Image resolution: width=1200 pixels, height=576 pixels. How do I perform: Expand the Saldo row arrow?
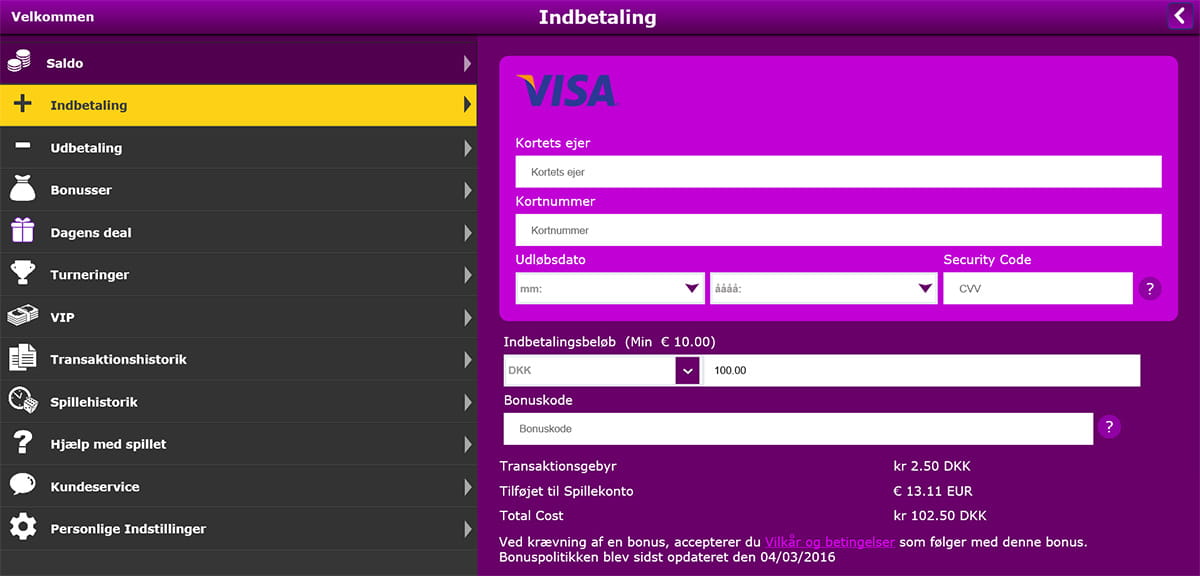467,63
